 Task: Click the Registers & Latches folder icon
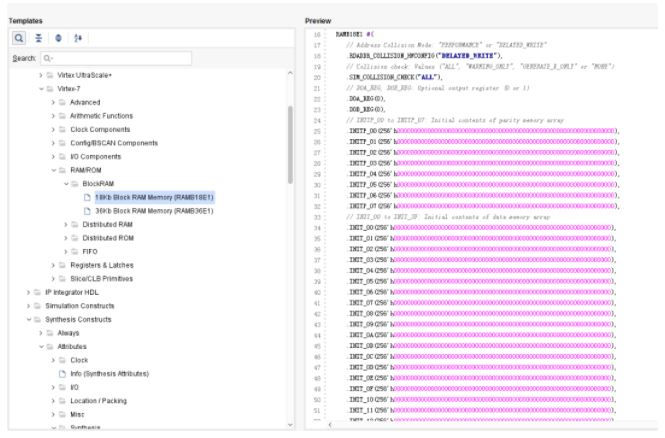(62, 265)
